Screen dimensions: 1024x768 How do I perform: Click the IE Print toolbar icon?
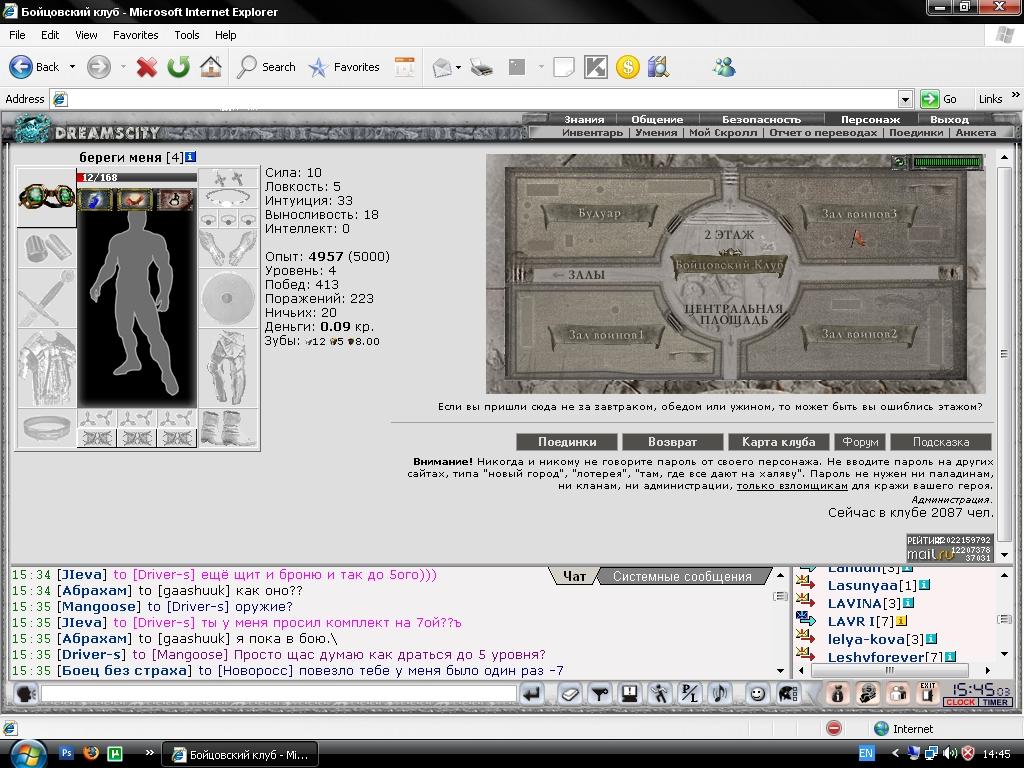(481, 67)
